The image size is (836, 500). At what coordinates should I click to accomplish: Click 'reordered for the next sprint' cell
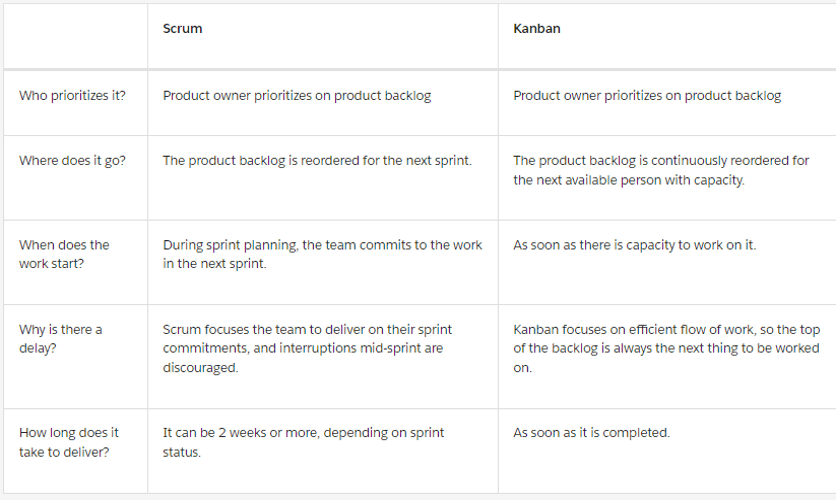click(x=317, y=160)
